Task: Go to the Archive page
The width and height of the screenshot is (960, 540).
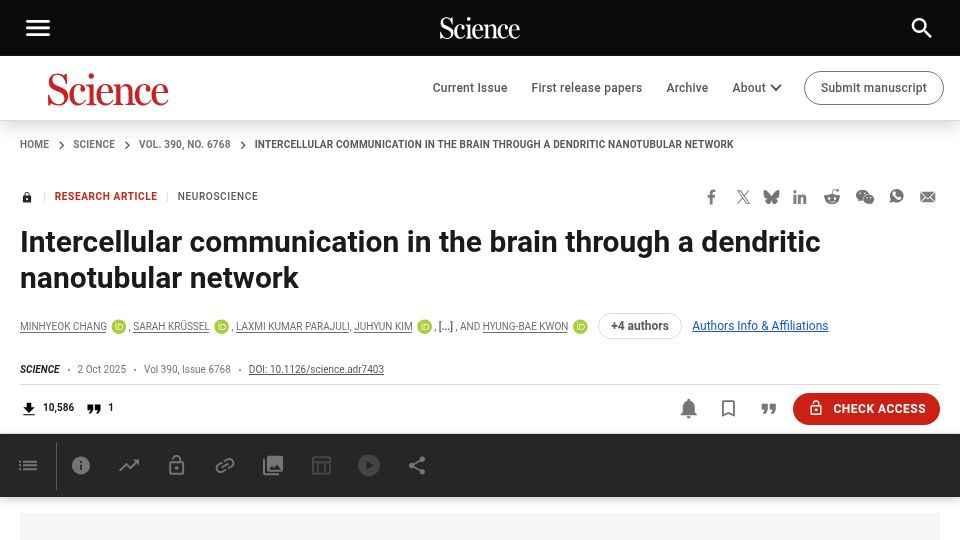Action: 687,88
